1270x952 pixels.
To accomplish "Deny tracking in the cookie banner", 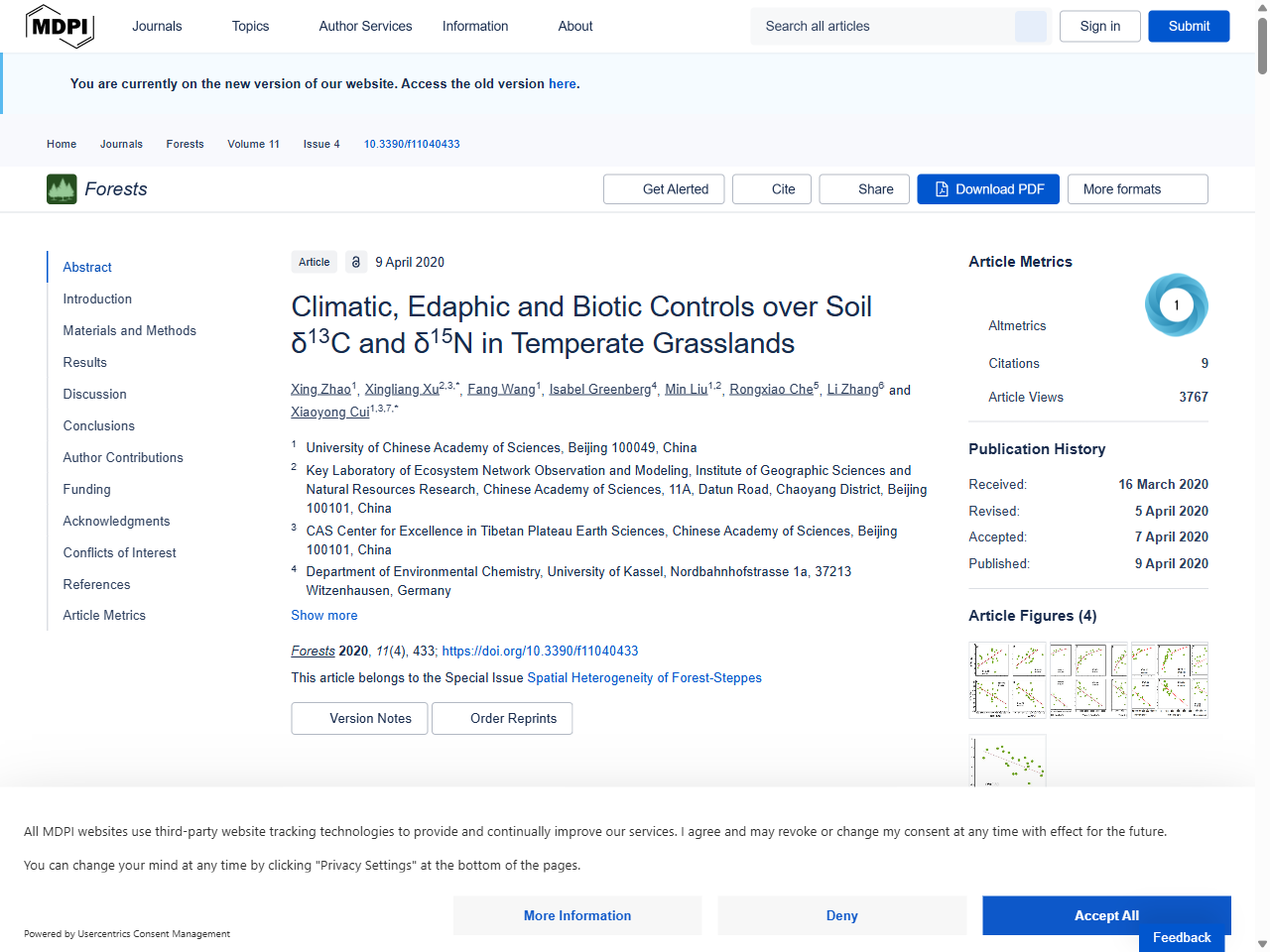I will tap(841, 915).
